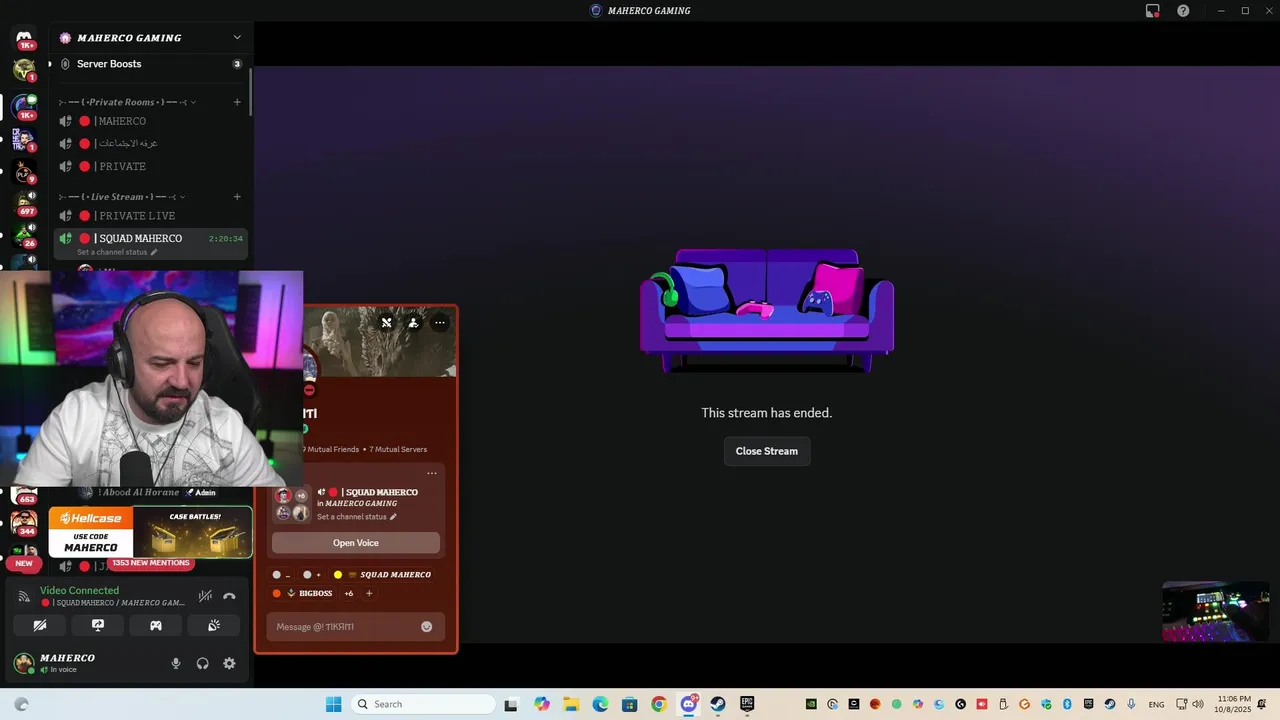Open emoji picker in profile message box
This screenshot has width=1280, height=720.
[426, 627]
